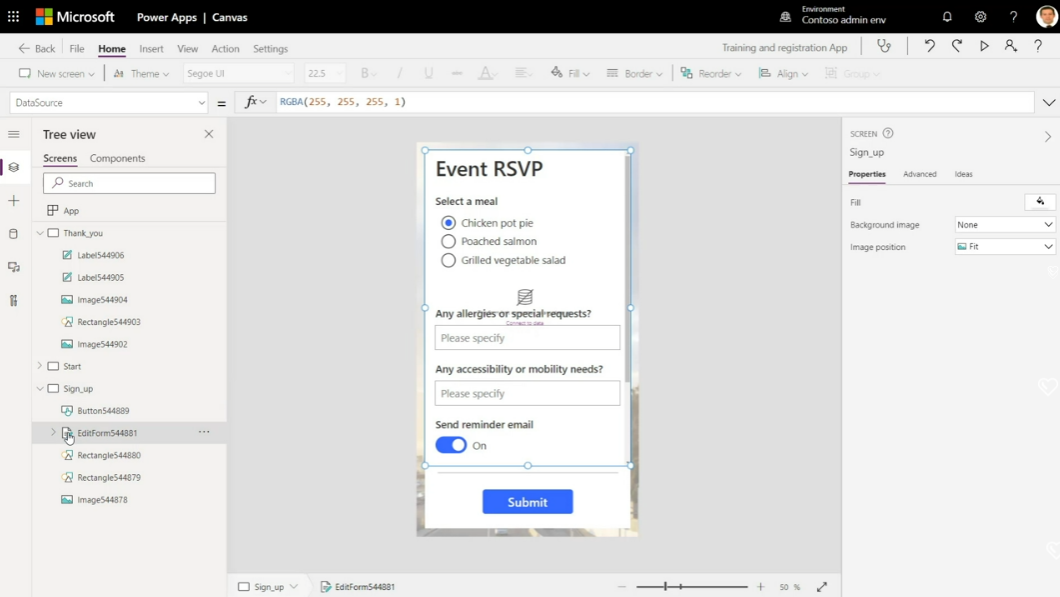1060x597 pixels.
Task: Collapse the Sign_up screen node
Action: [x=40, y=388]
